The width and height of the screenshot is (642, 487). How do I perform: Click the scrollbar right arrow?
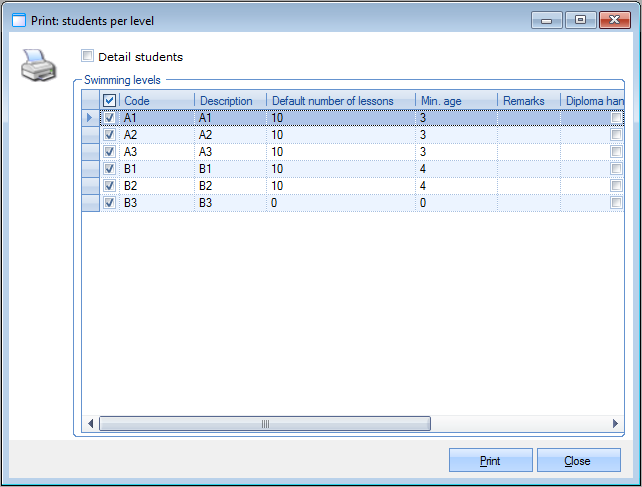click(617, 424)
